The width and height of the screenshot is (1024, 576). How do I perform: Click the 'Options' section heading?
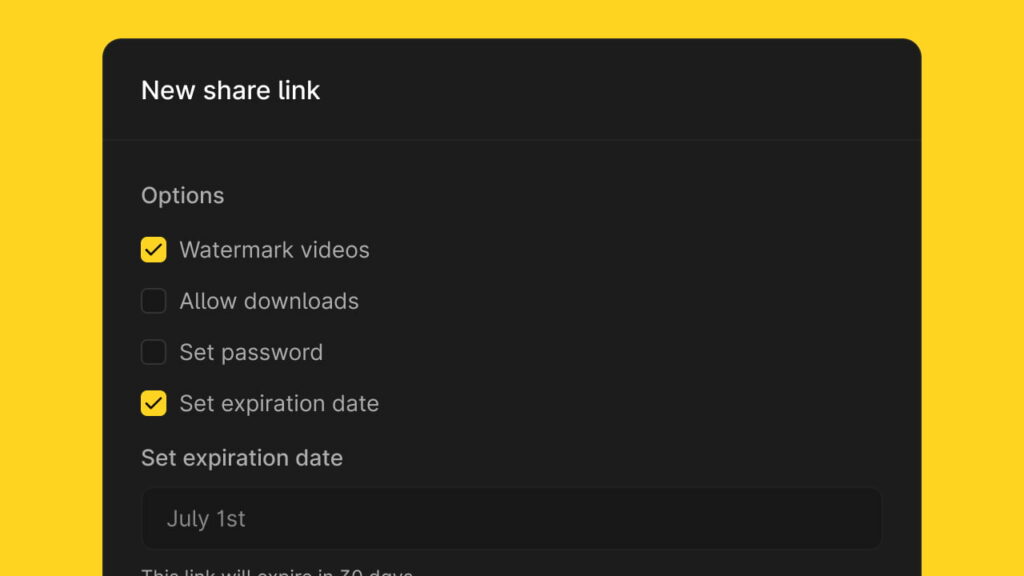click(183, 196)
